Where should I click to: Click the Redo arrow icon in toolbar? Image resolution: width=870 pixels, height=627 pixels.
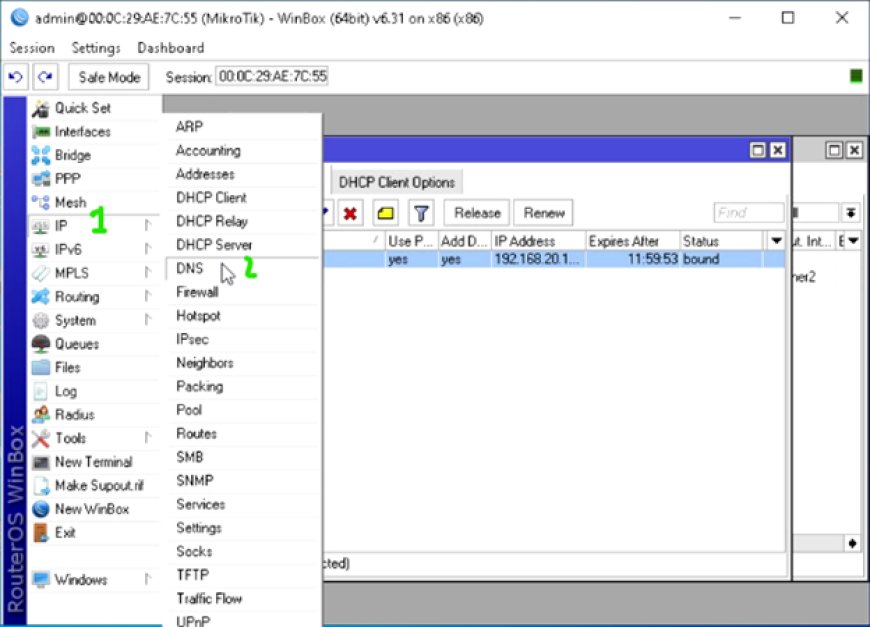[x=45, y=77]
